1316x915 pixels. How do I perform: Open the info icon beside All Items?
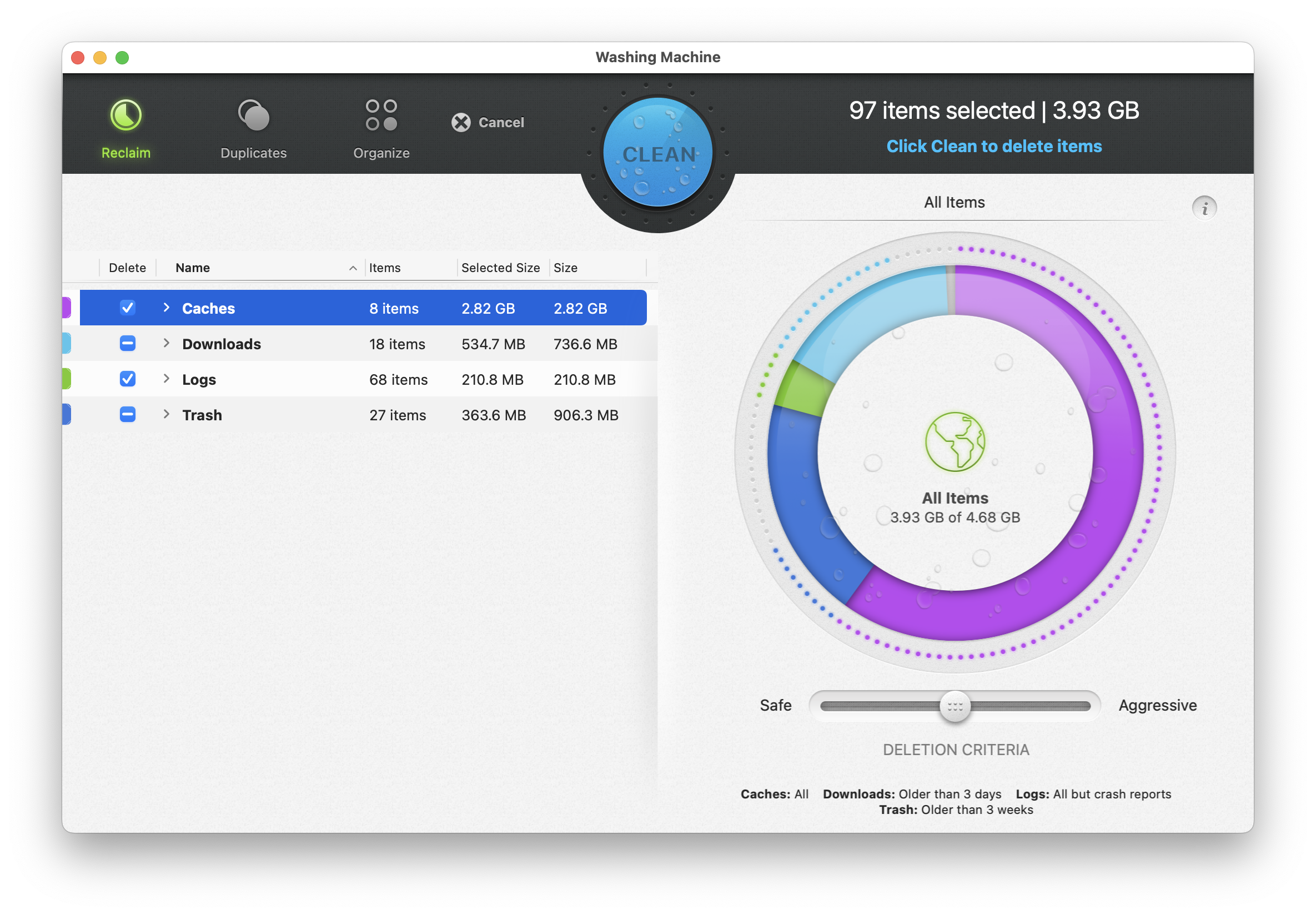pyautogui.click(x=1204, y=208)
